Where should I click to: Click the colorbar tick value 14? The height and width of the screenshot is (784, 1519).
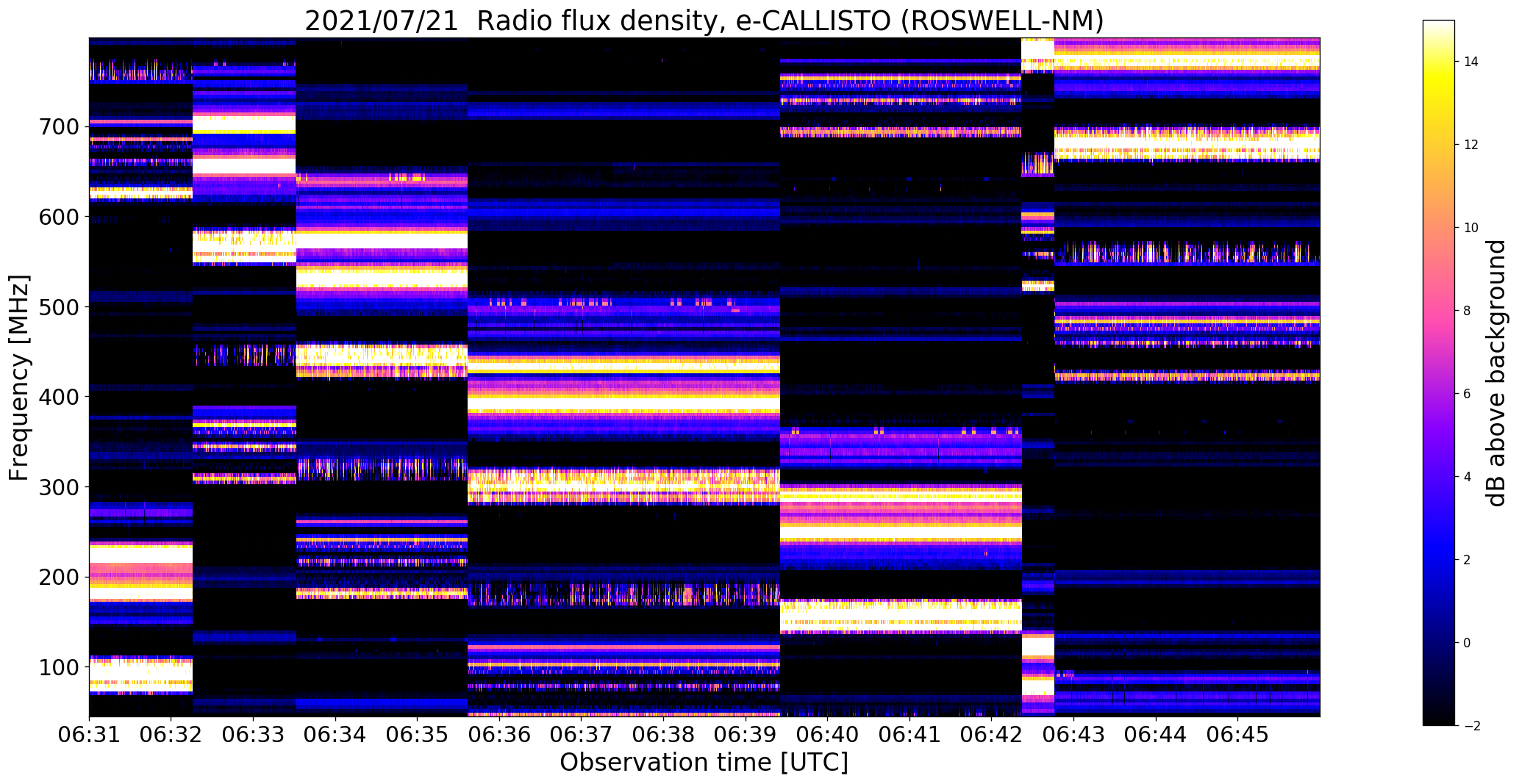1470,62
